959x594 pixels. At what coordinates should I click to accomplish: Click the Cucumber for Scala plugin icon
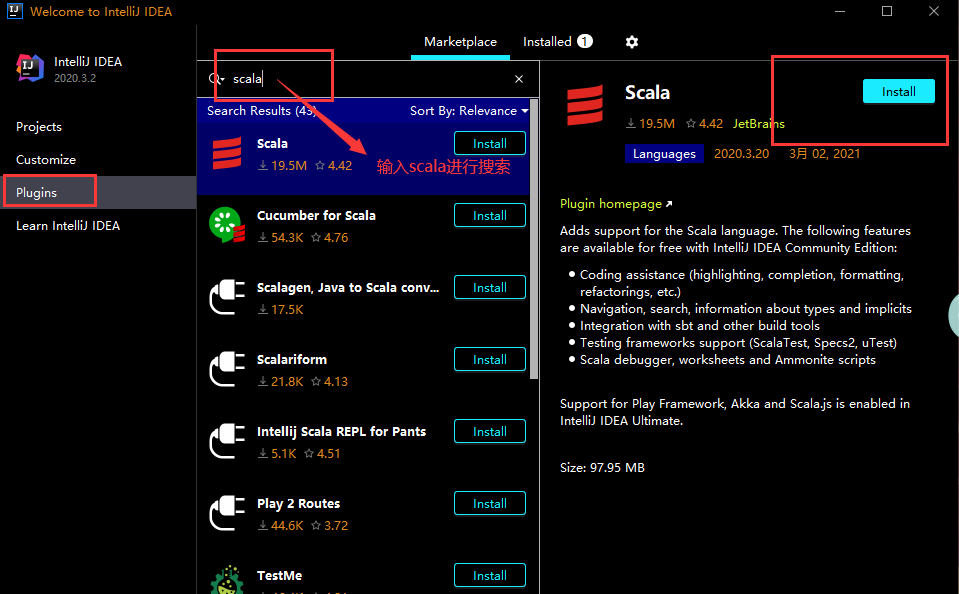(x=227, y=225)
